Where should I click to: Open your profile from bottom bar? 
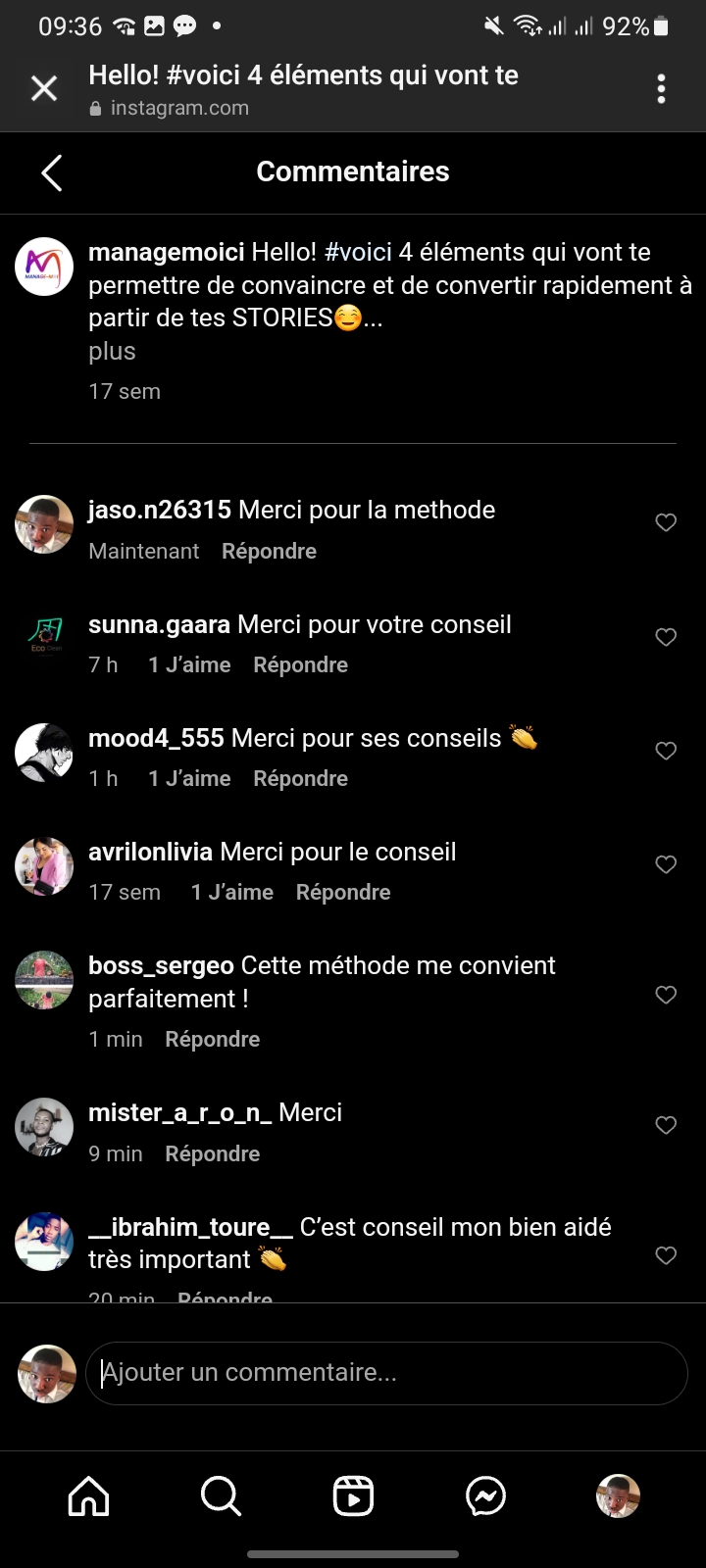(x=618, y=1496)
